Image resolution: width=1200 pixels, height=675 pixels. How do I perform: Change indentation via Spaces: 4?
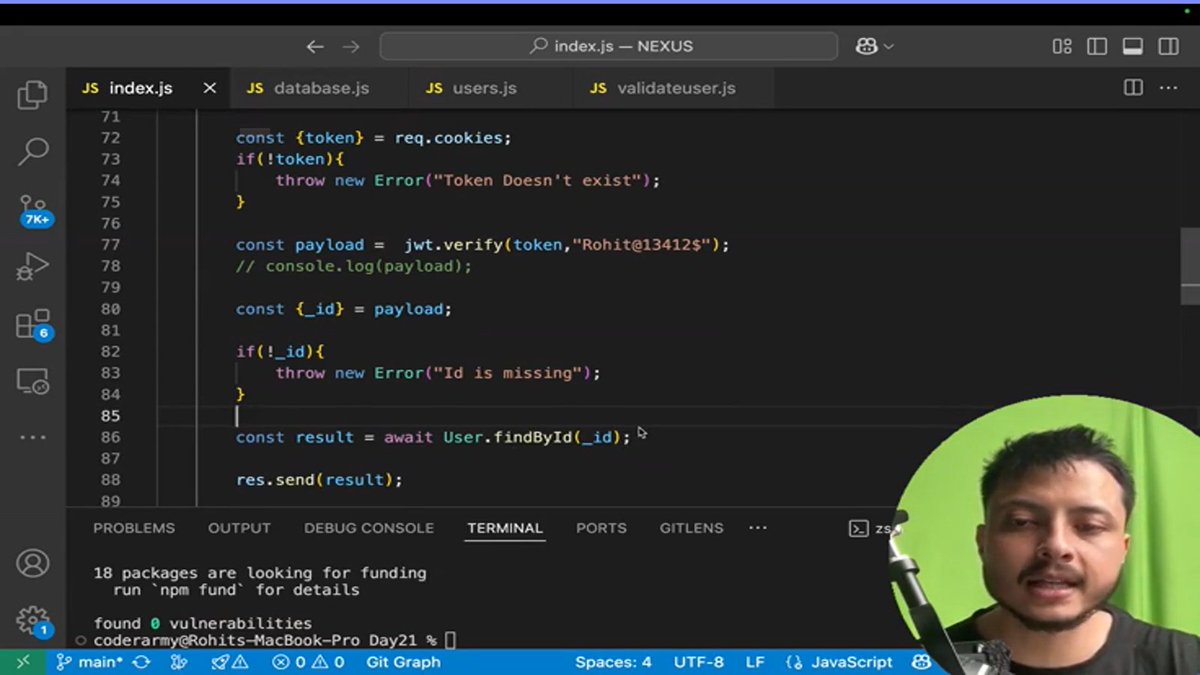pos(613,662)
